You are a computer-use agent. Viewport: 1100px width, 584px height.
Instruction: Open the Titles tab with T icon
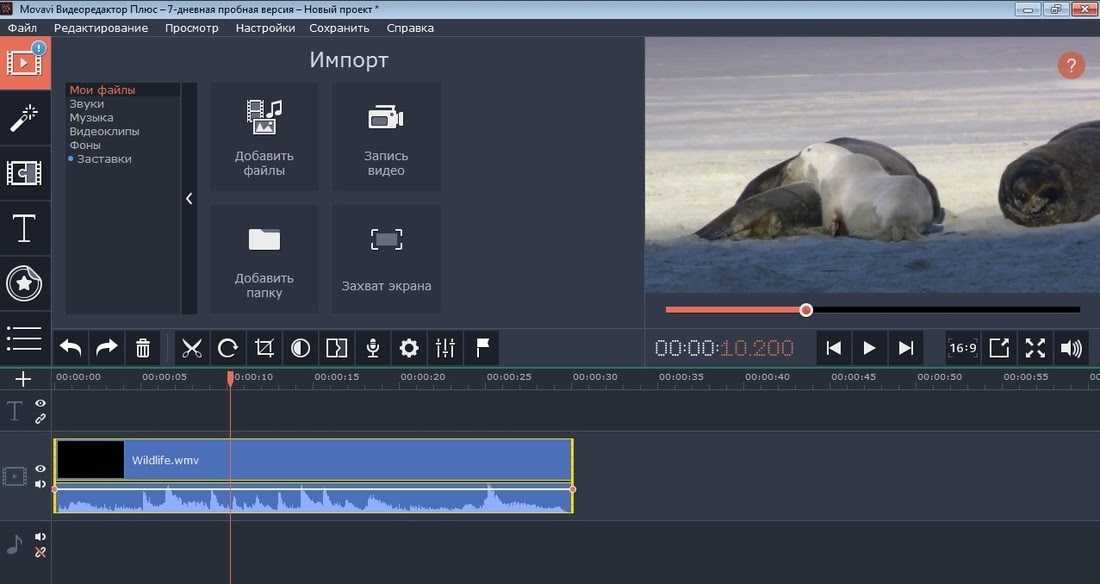click(25, 229)
